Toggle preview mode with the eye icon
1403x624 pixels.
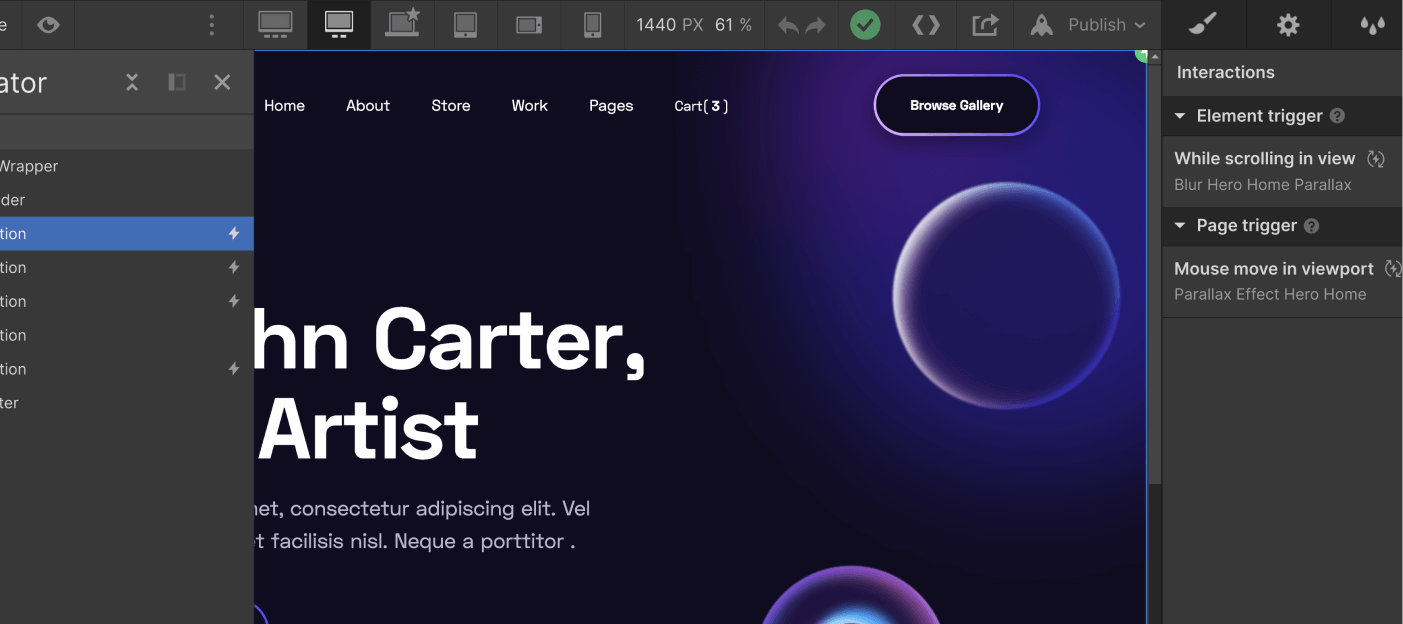[48, 25]
